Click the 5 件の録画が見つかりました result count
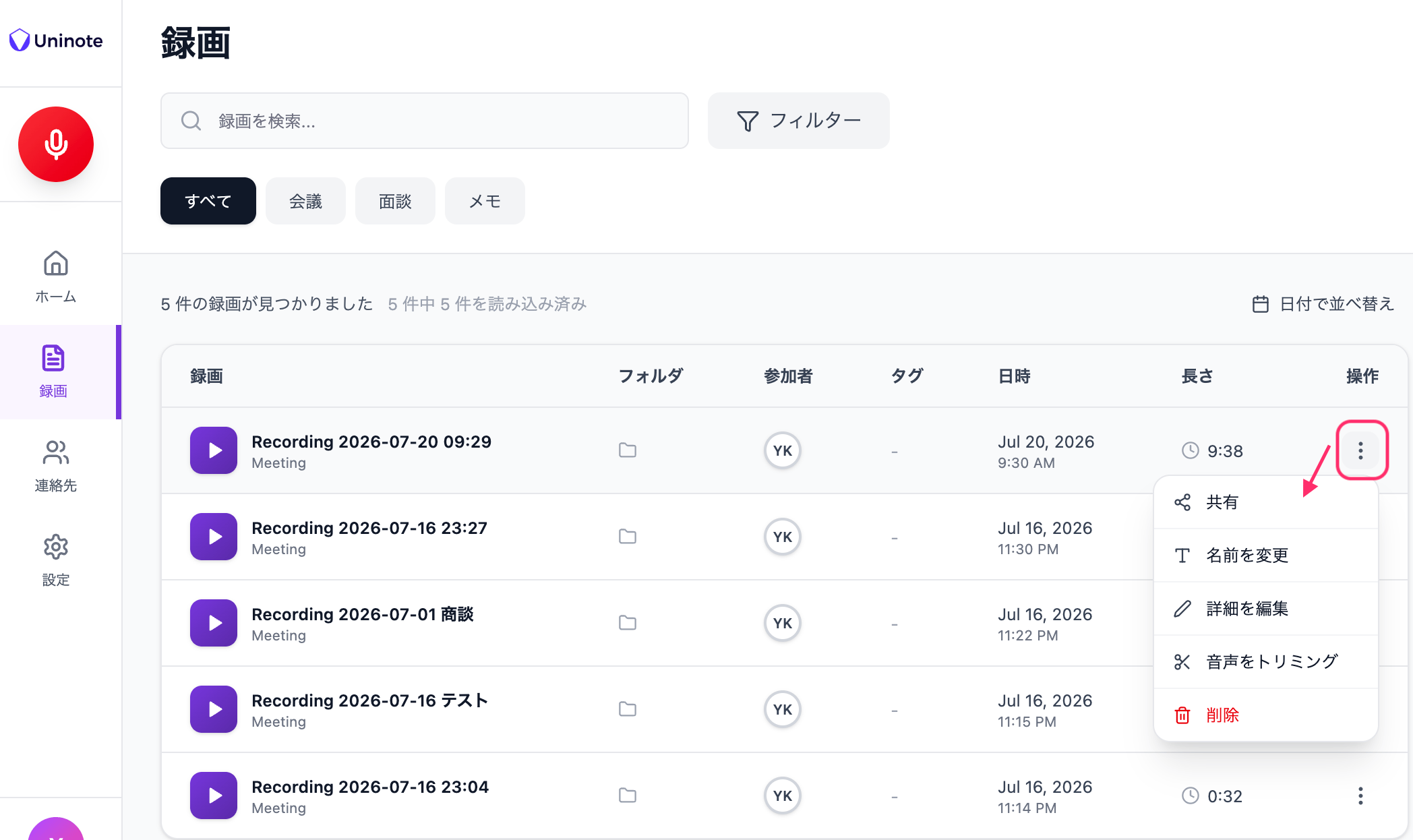1413x840 pixels. (267, 304)
